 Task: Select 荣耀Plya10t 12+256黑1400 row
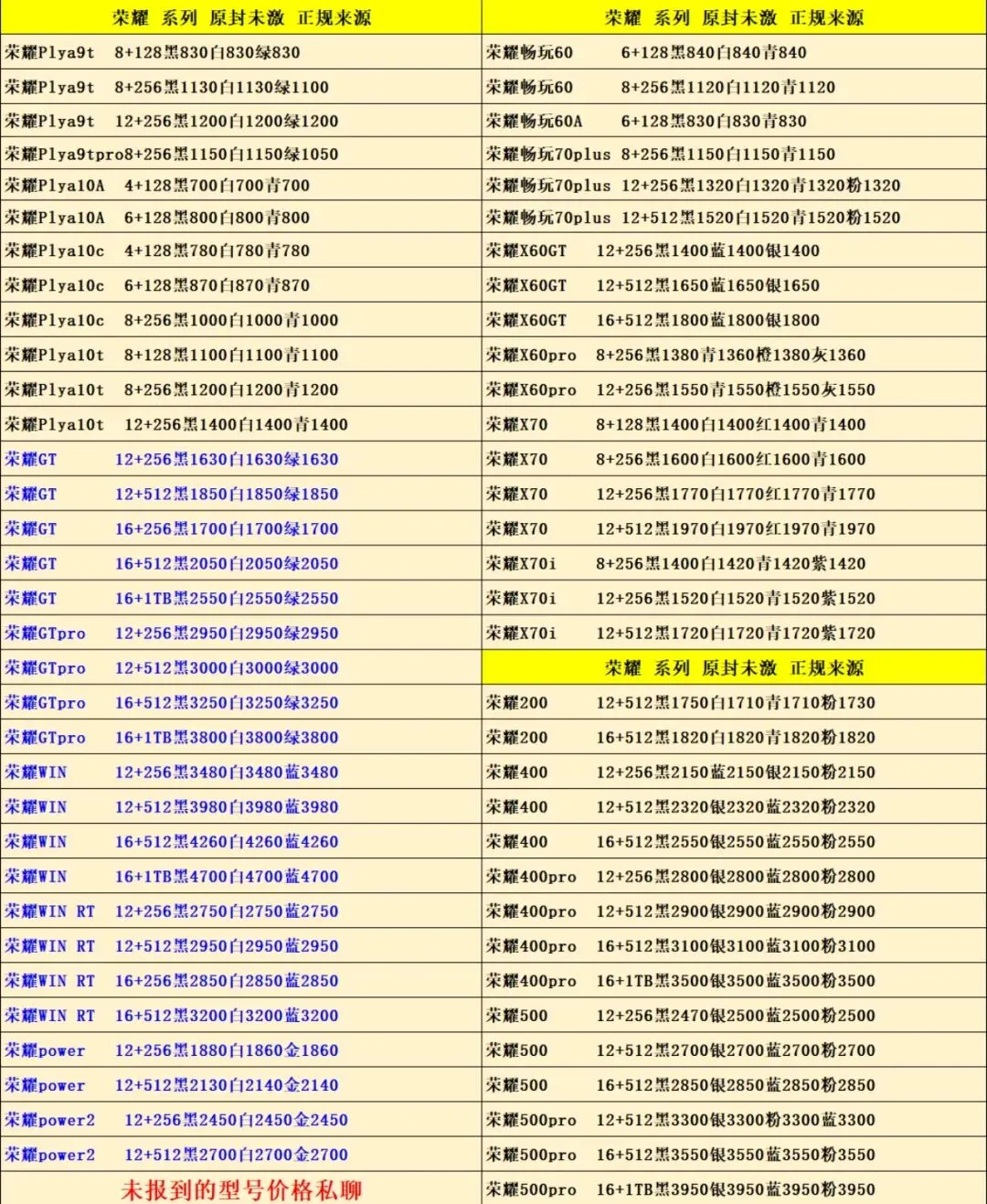tap(241, 424)
